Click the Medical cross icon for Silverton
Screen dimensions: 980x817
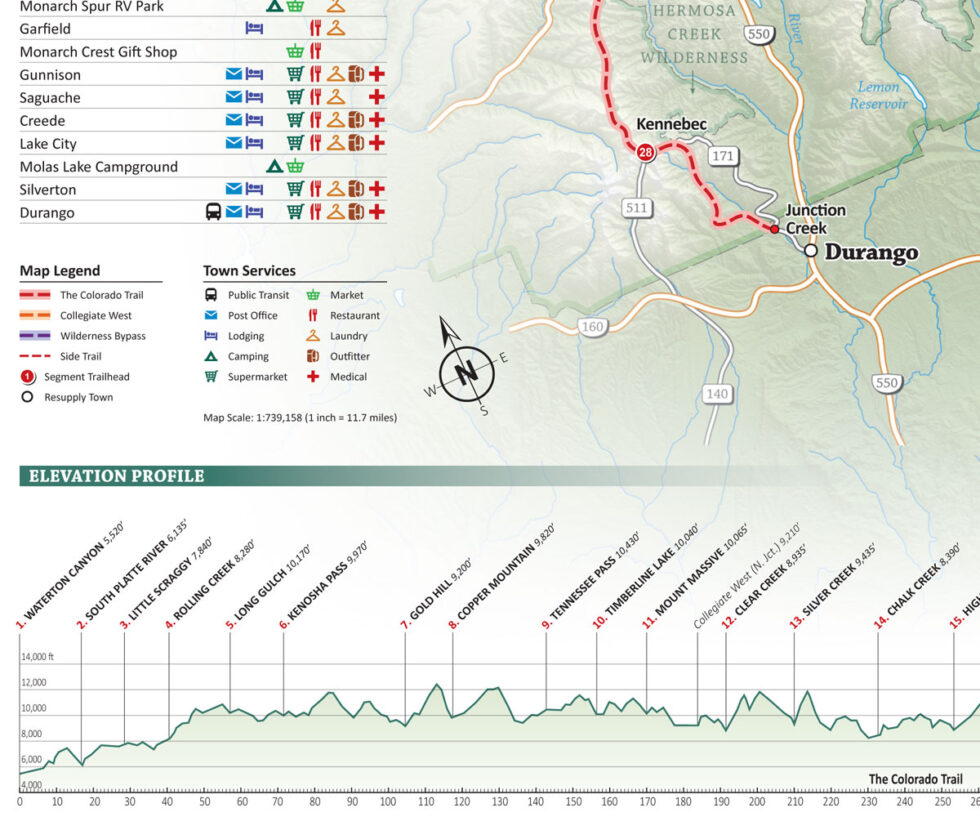click(x=377, y=189)
